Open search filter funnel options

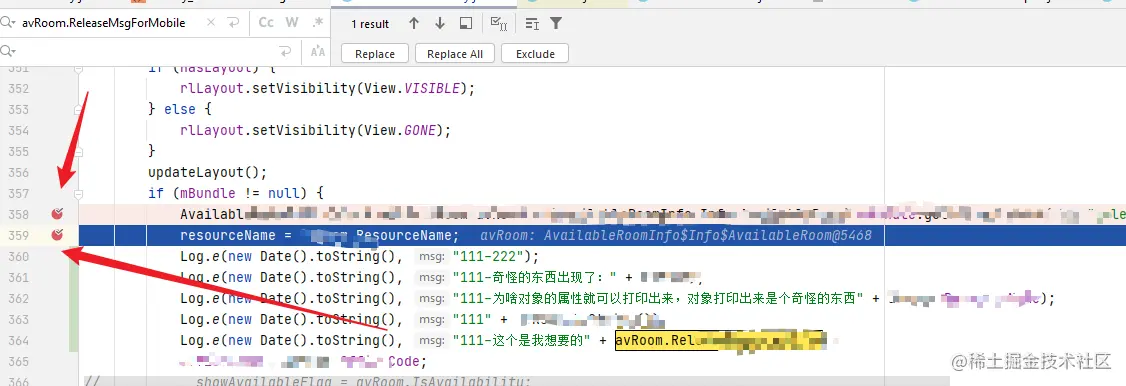[x=555, y=24]
